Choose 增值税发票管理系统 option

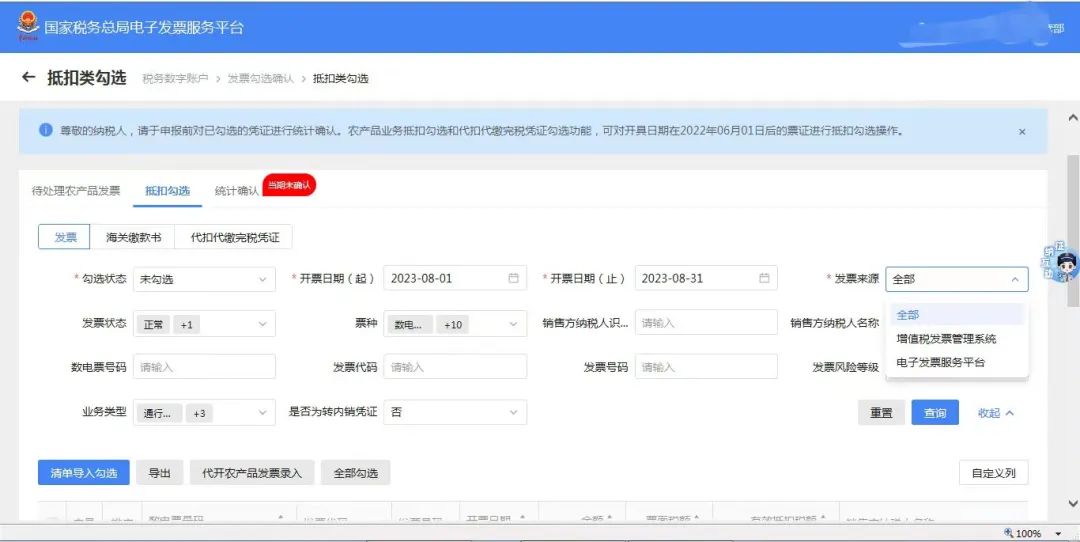coord(946,338)
